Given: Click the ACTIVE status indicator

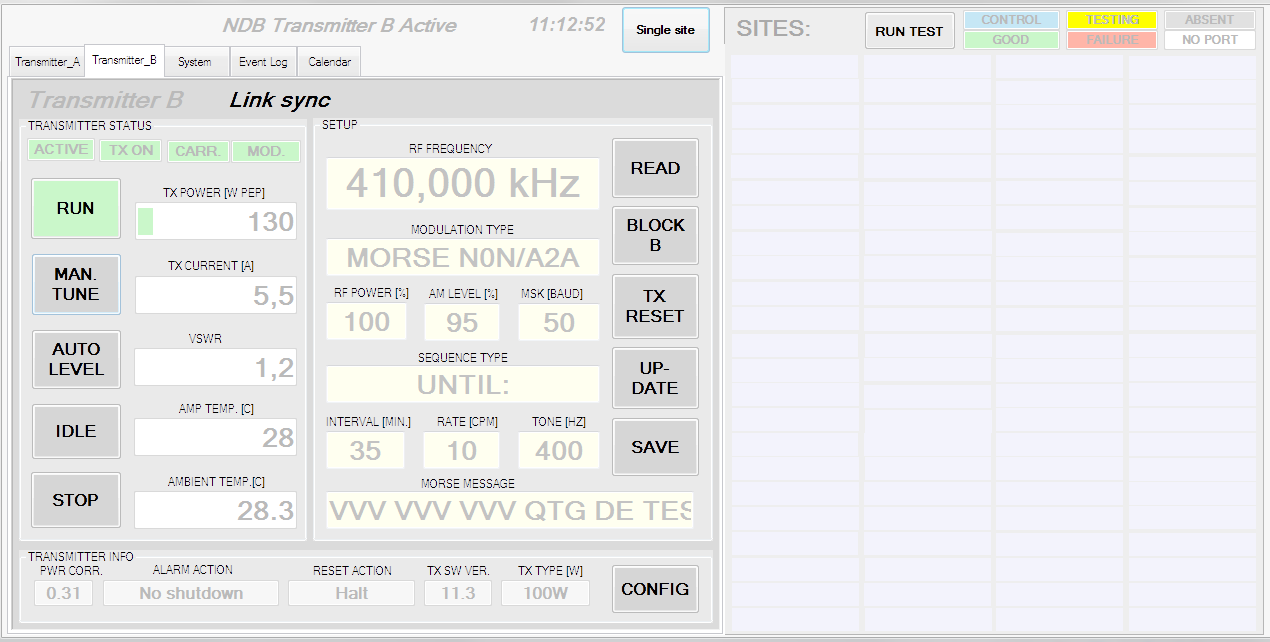Looking at the screenshot, I should [x=61, y=150].
